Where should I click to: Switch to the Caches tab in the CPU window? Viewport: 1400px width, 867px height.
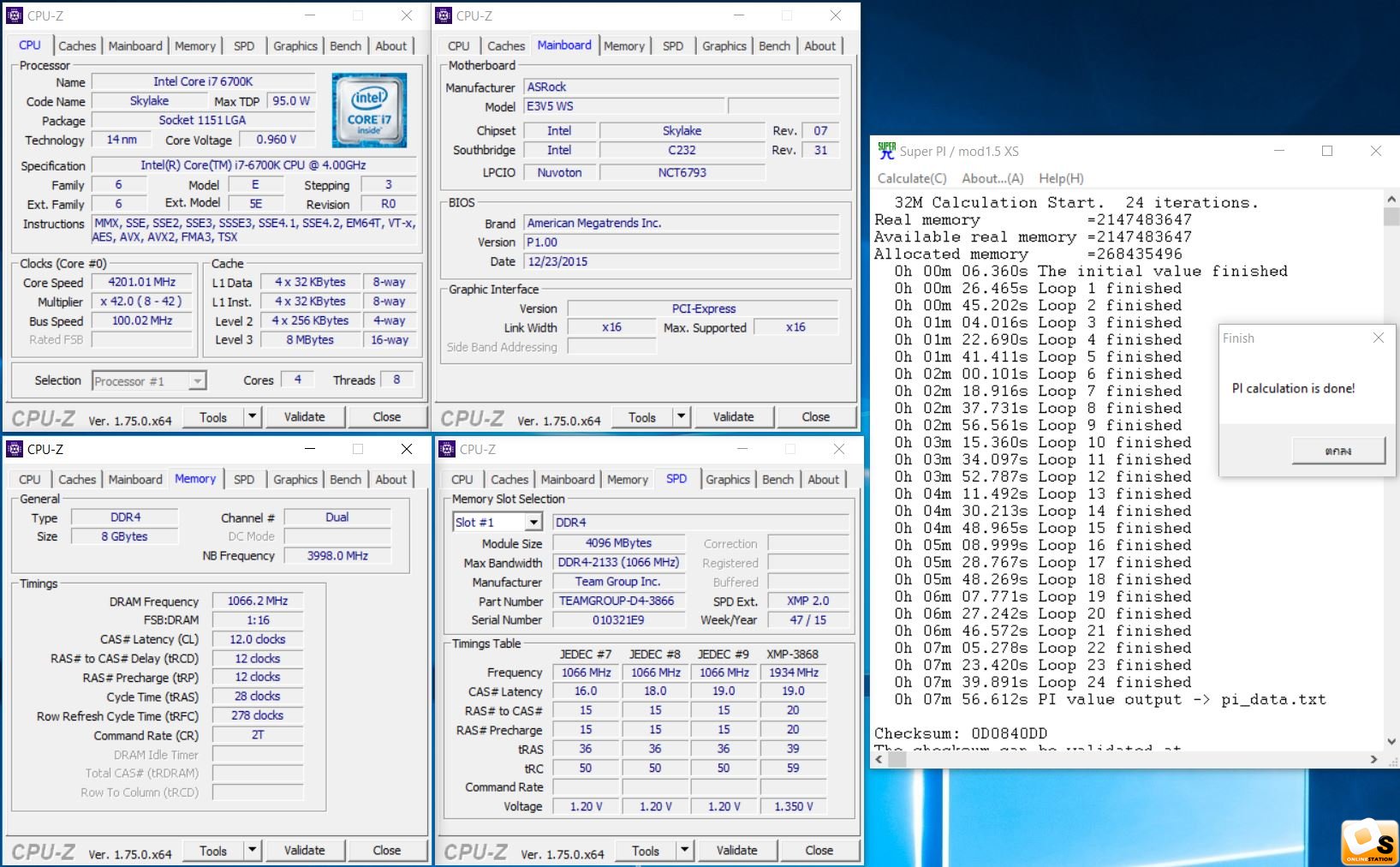point(77,46)
